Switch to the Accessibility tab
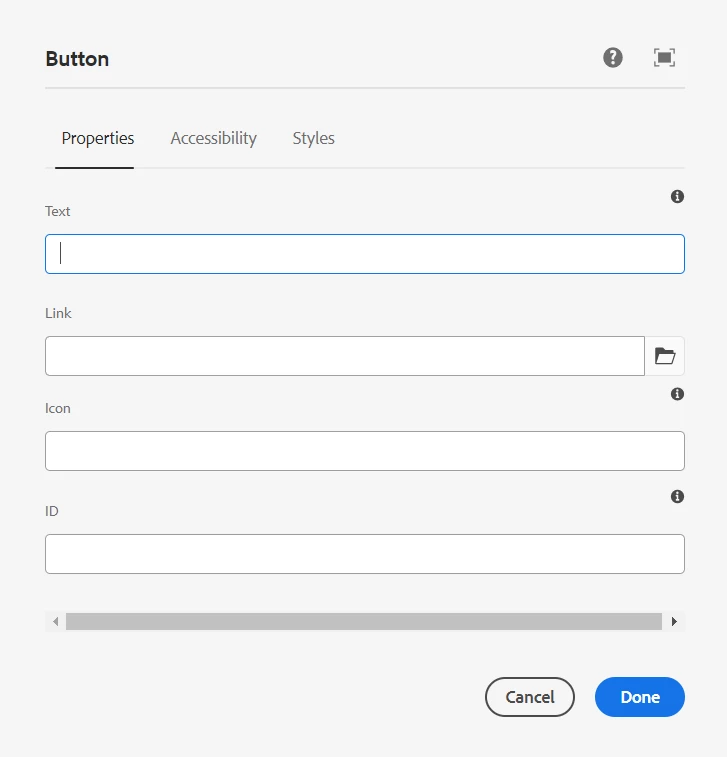This screenshot has height=757, width=727. click(x=213, y=139)
